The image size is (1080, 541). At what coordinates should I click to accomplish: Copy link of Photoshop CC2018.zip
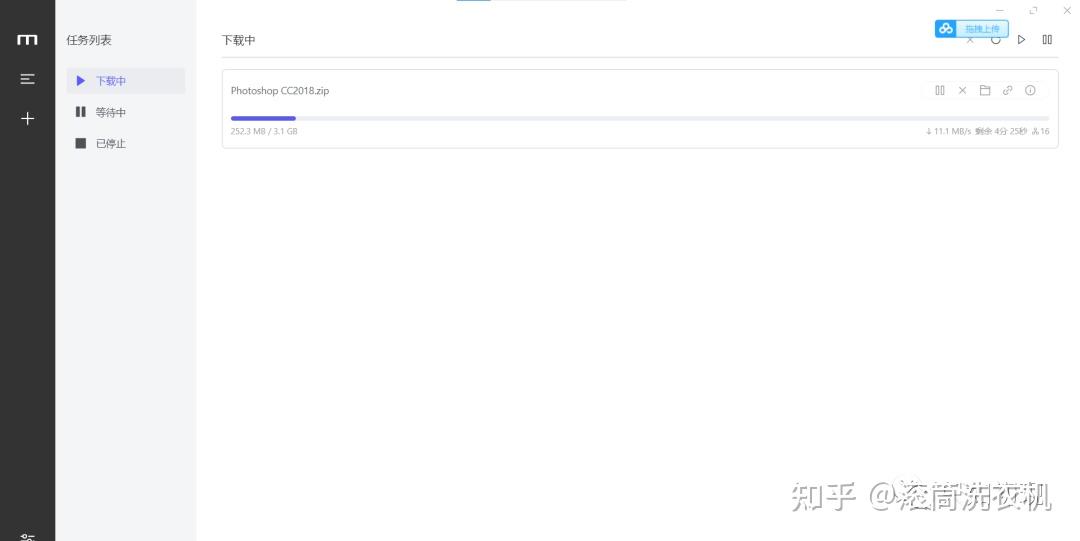pyautogui.click(x=1008, y=90)
